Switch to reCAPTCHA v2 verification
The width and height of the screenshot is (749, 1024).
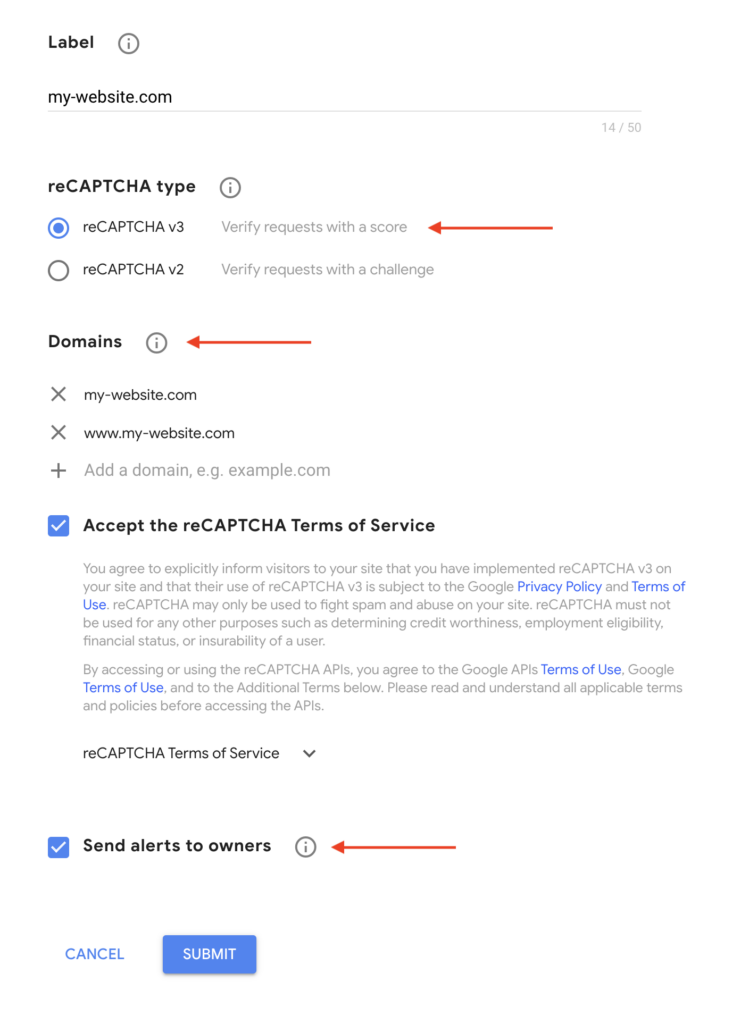[58, 269]
